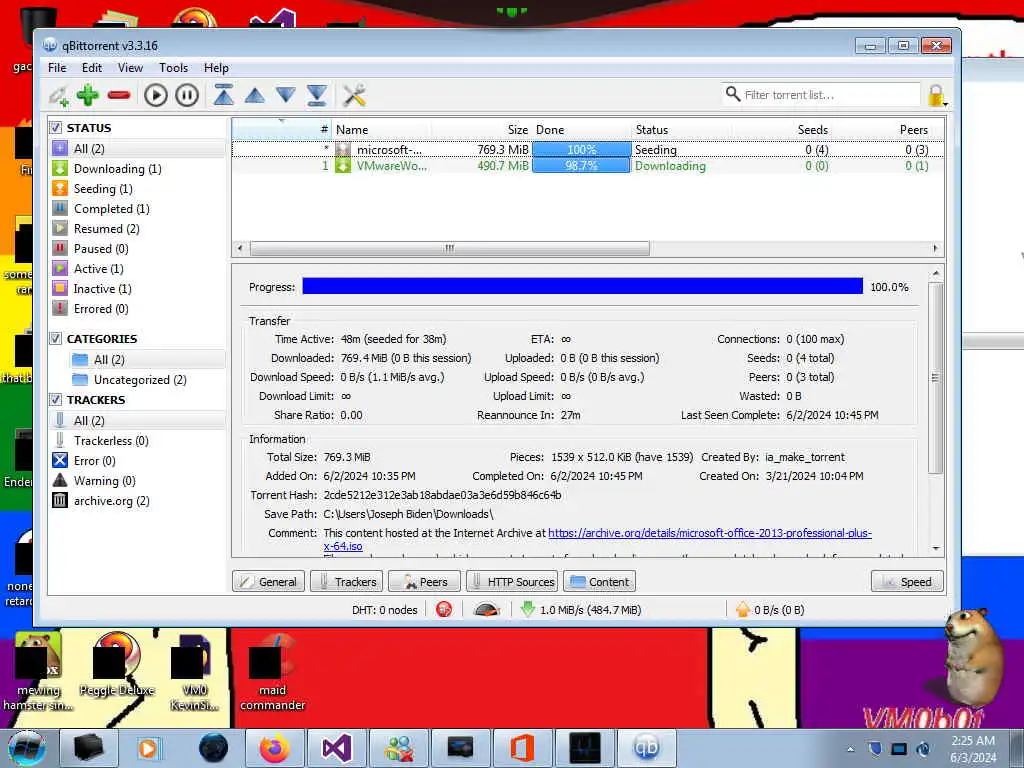
Task: Sort by the Name column header
Action: pos(381,129)
